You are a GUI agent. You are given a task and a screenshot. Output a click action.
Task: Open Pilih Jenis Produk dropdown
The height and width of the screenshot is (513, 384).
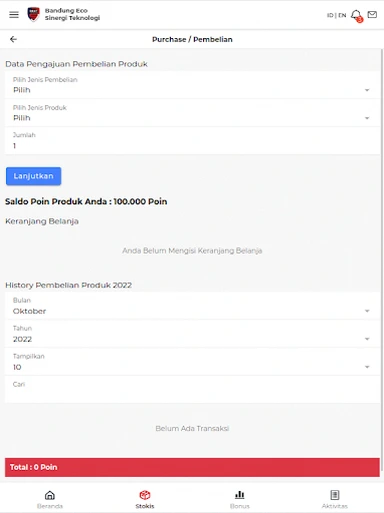point(192,113)
